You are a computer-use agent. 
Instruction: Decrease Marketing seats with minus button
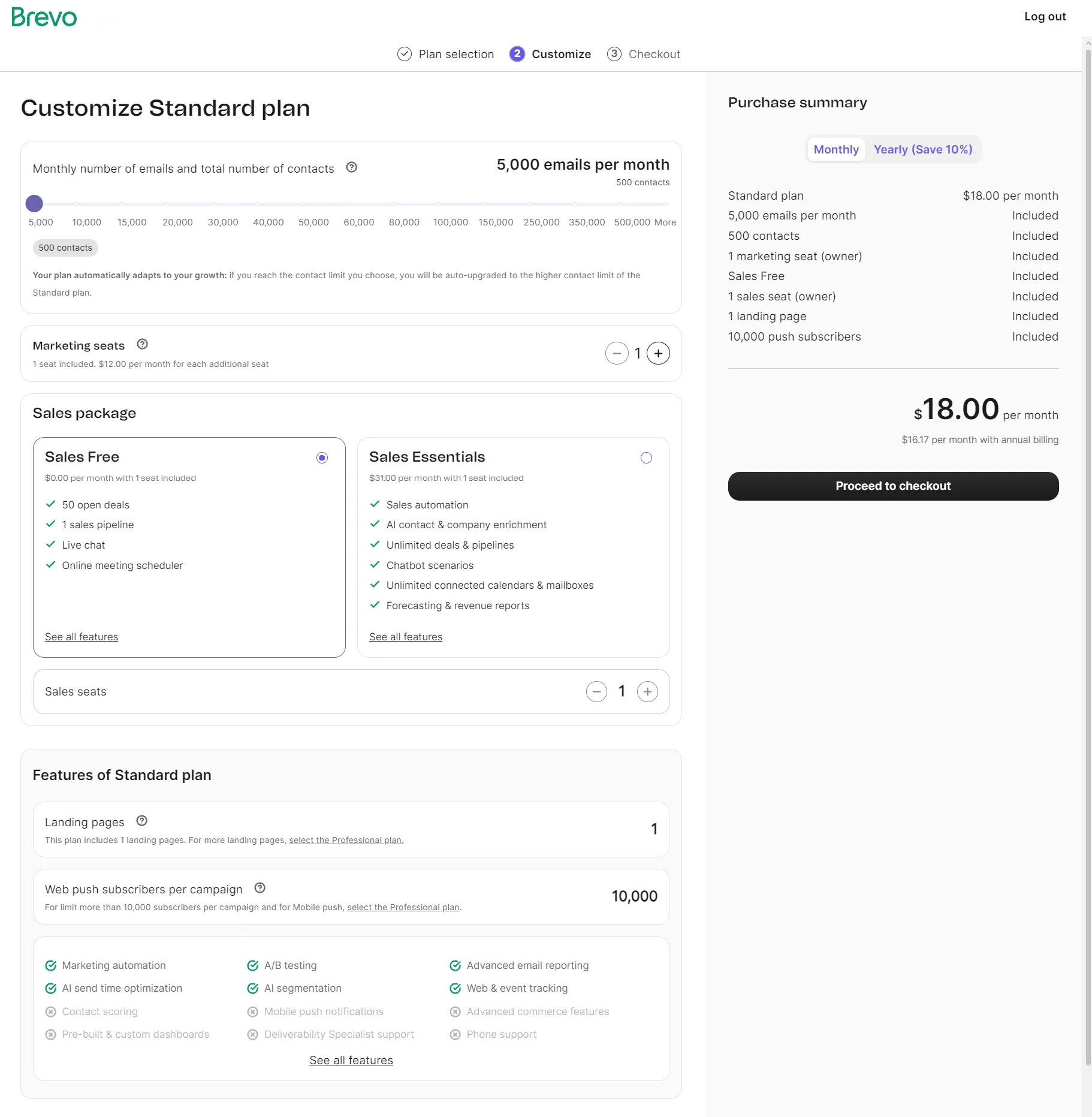(617, 353)
